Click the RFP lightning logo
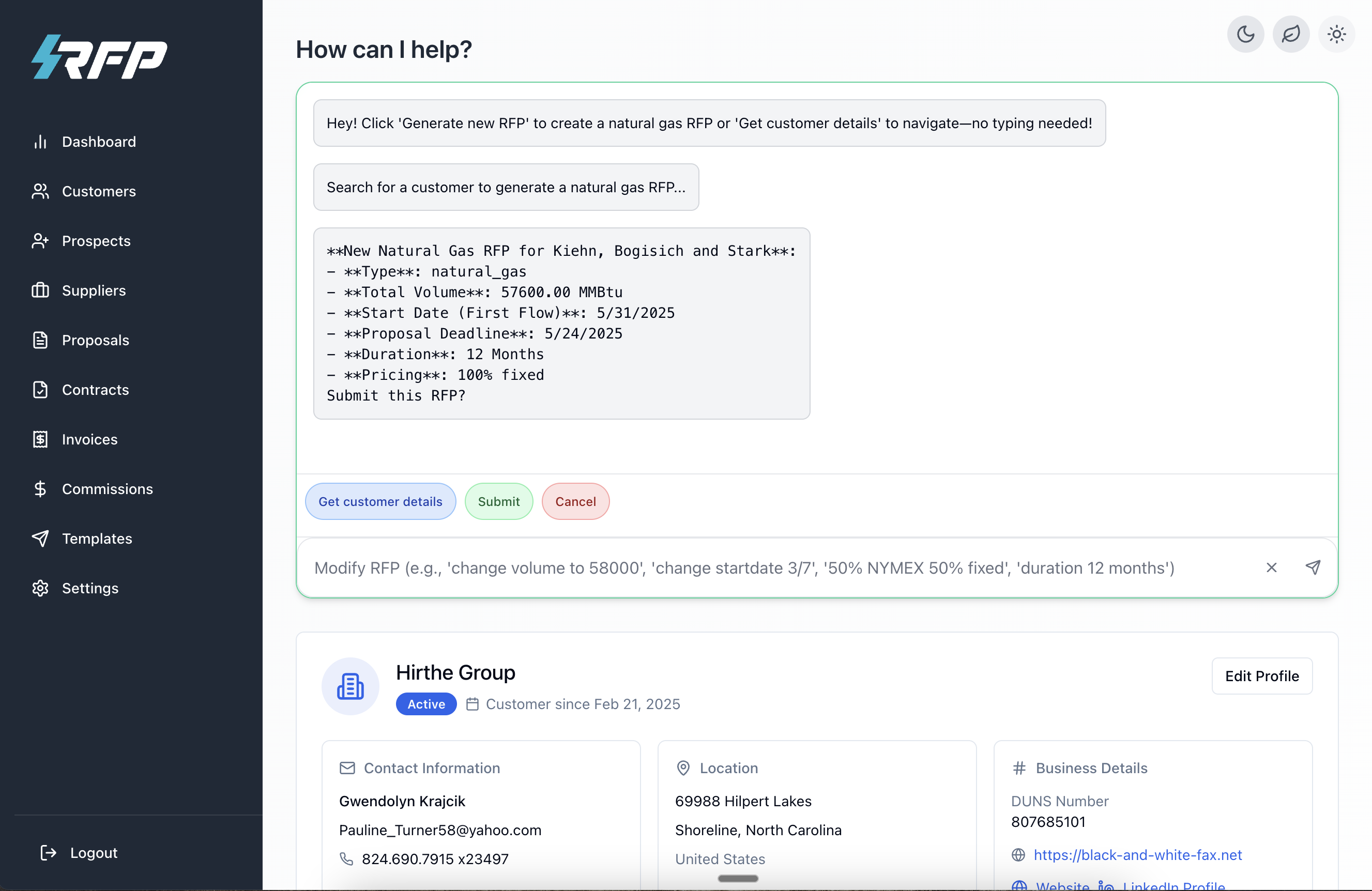This screenshot has width=1372, height=891. click(x=99, y=56)
